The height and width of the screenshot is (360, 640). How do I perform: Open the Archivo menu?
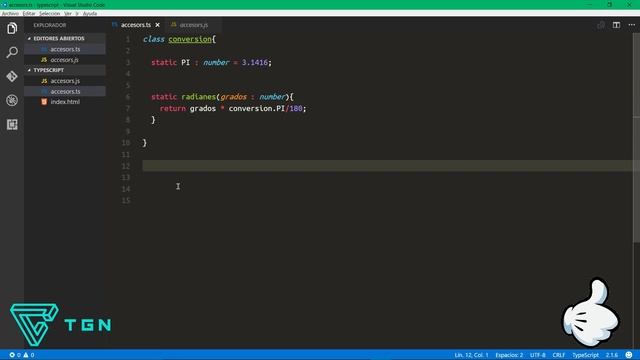[10, 13]
